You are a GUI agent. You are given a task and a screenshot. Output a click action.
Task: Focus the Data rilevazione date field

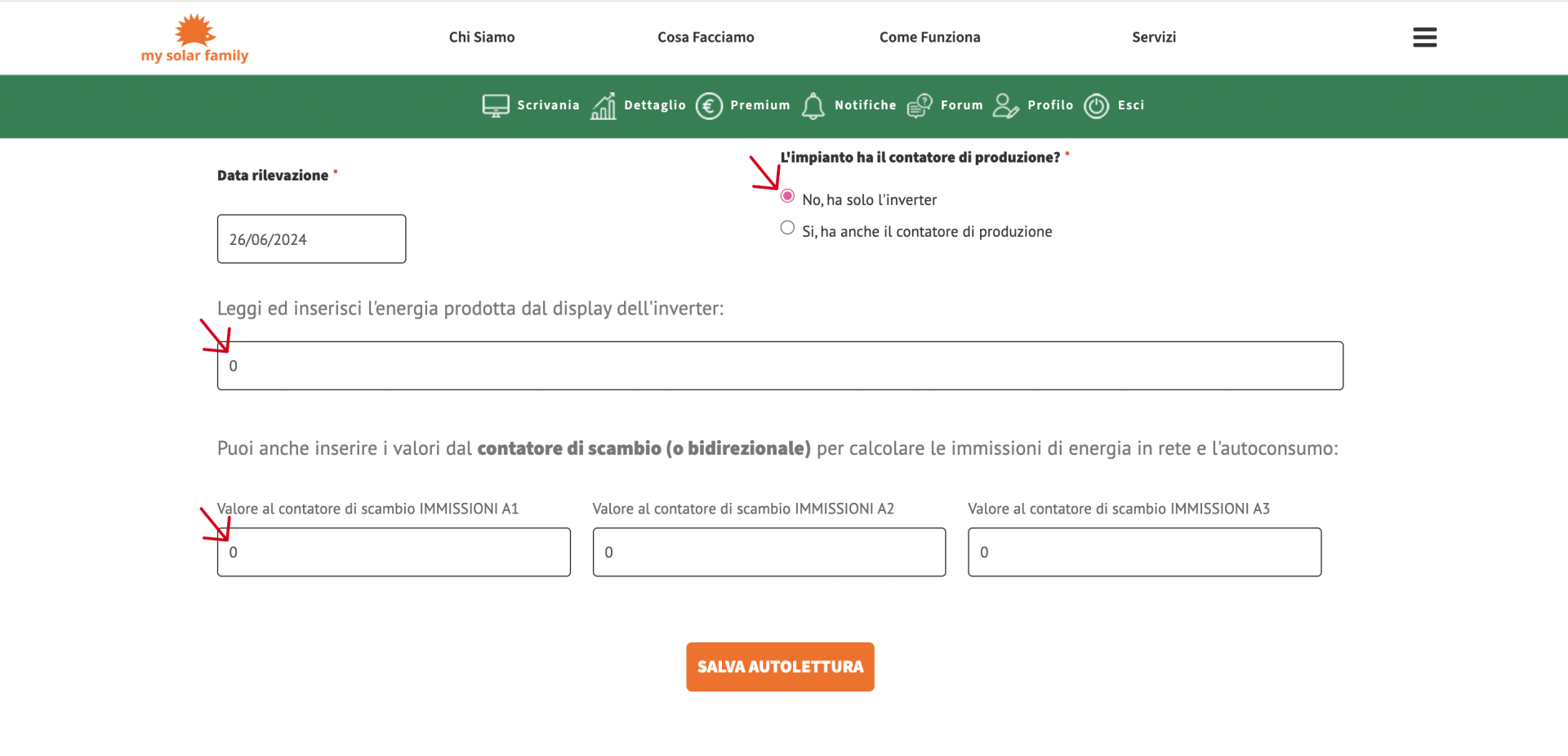[311, 239]
